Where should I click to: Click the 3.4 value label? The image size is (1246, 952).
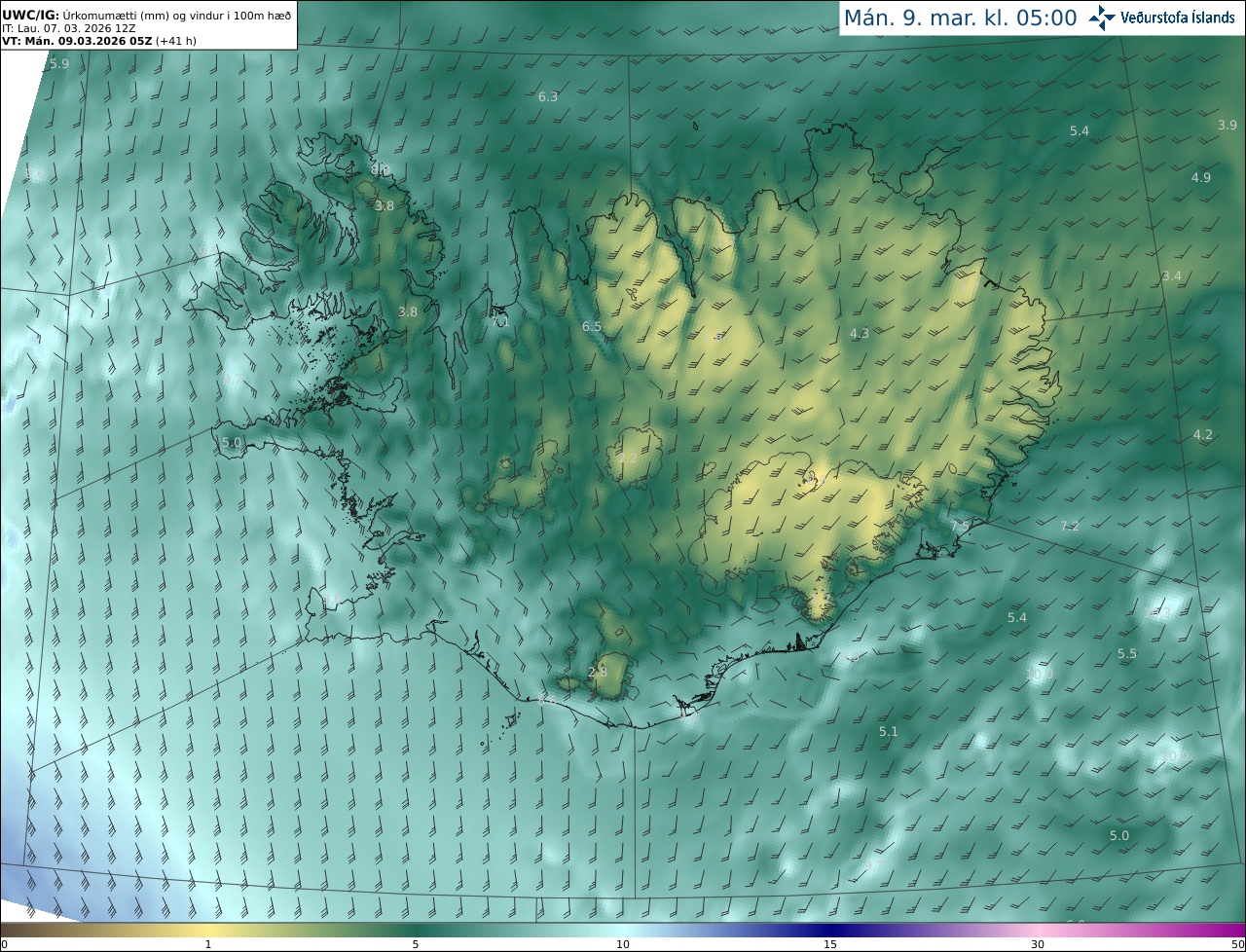(1172, 276)
